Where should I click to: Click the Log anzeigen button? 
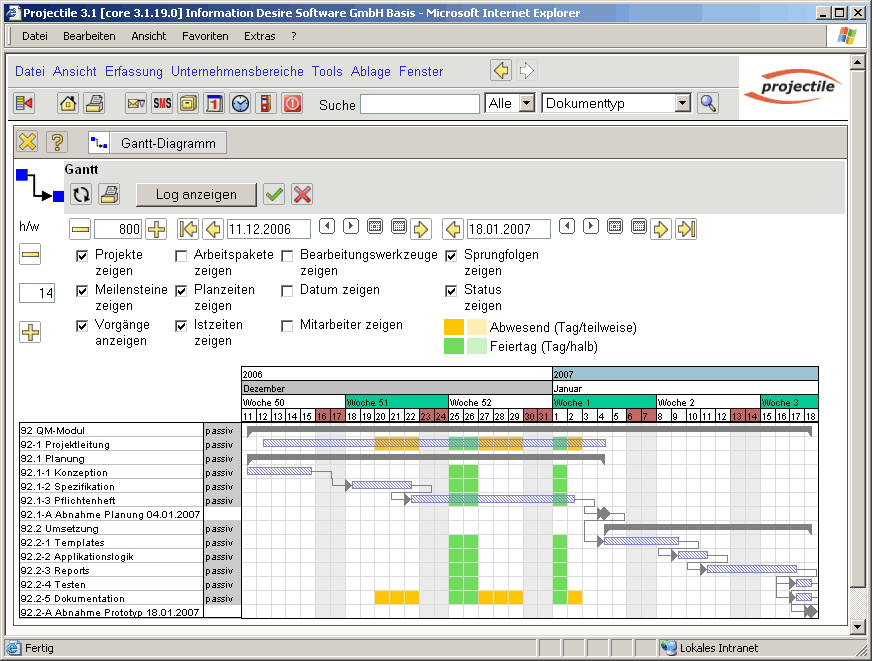(196, 194)
